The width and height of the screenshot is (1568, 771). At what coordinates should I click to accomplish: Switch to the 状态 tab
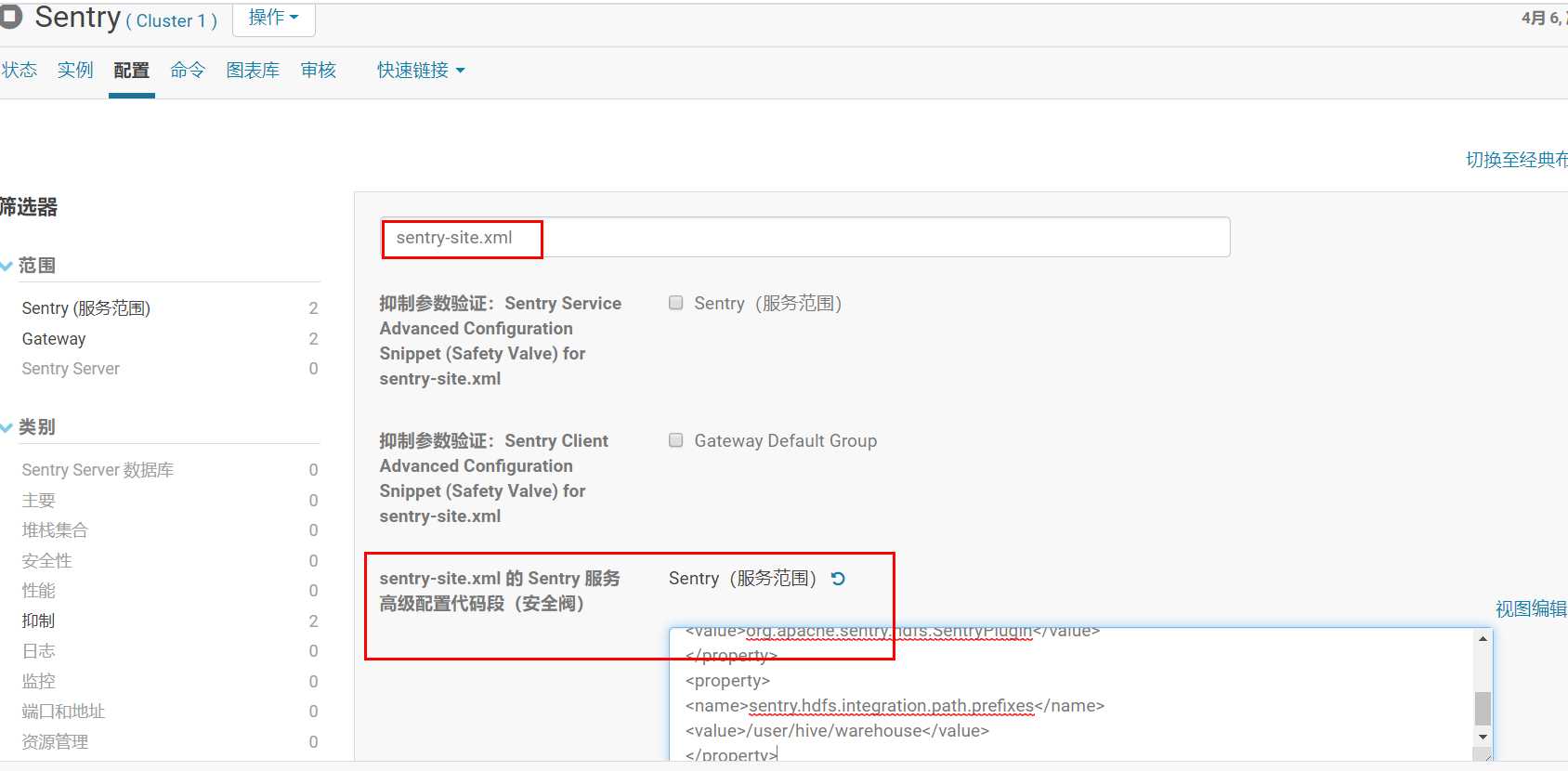[x=20, y=71]
